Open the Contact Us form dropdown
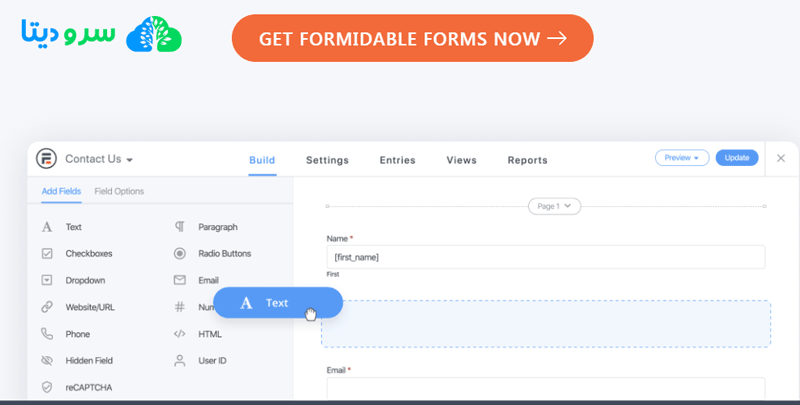Image resolution: width=800 pixels, height=405 pixels. point(99,159)
